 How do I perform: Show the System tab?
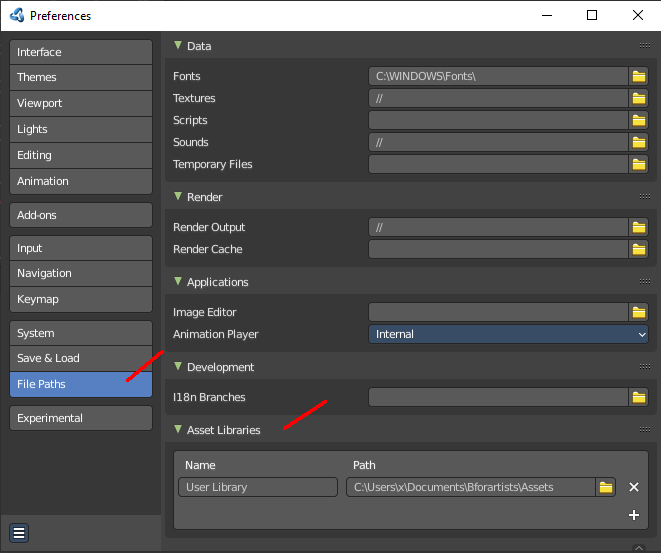pos(81,333)
